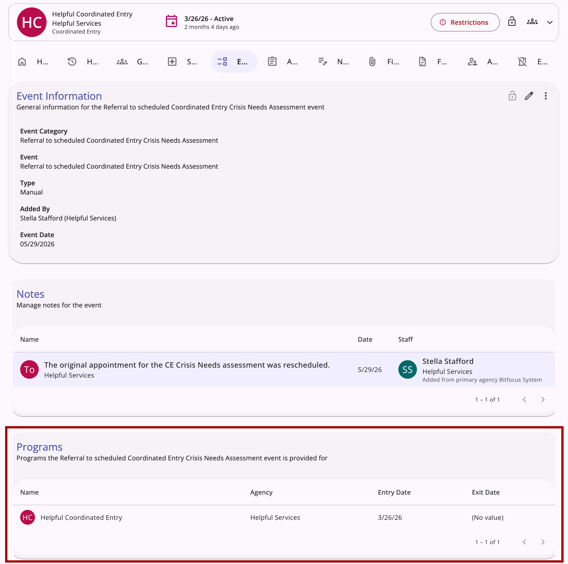Click the calendar icon beside enrollment date

click(x=171, y=21)
